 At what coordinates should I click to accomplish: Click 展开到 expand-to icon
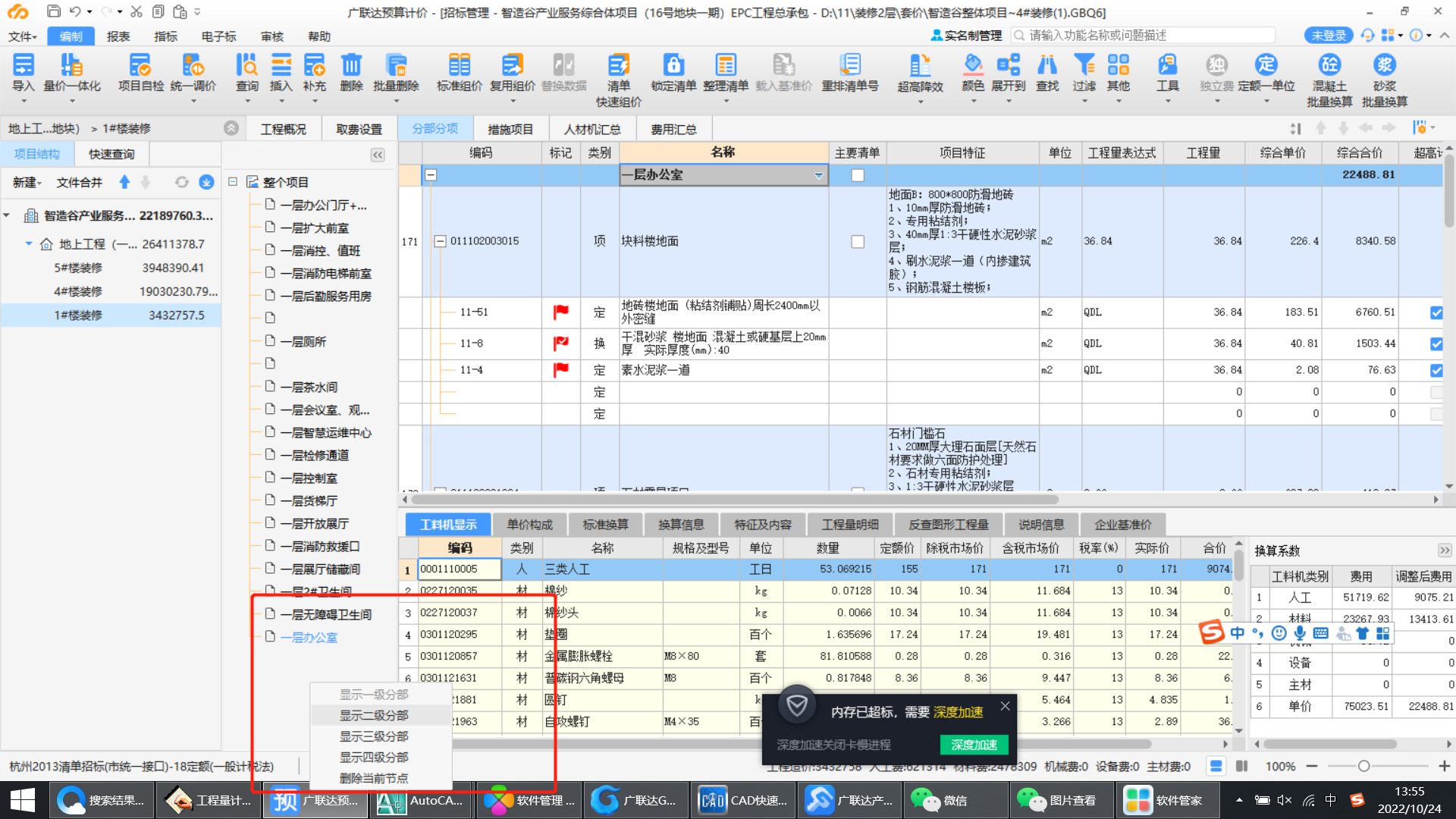(1008, 73)
